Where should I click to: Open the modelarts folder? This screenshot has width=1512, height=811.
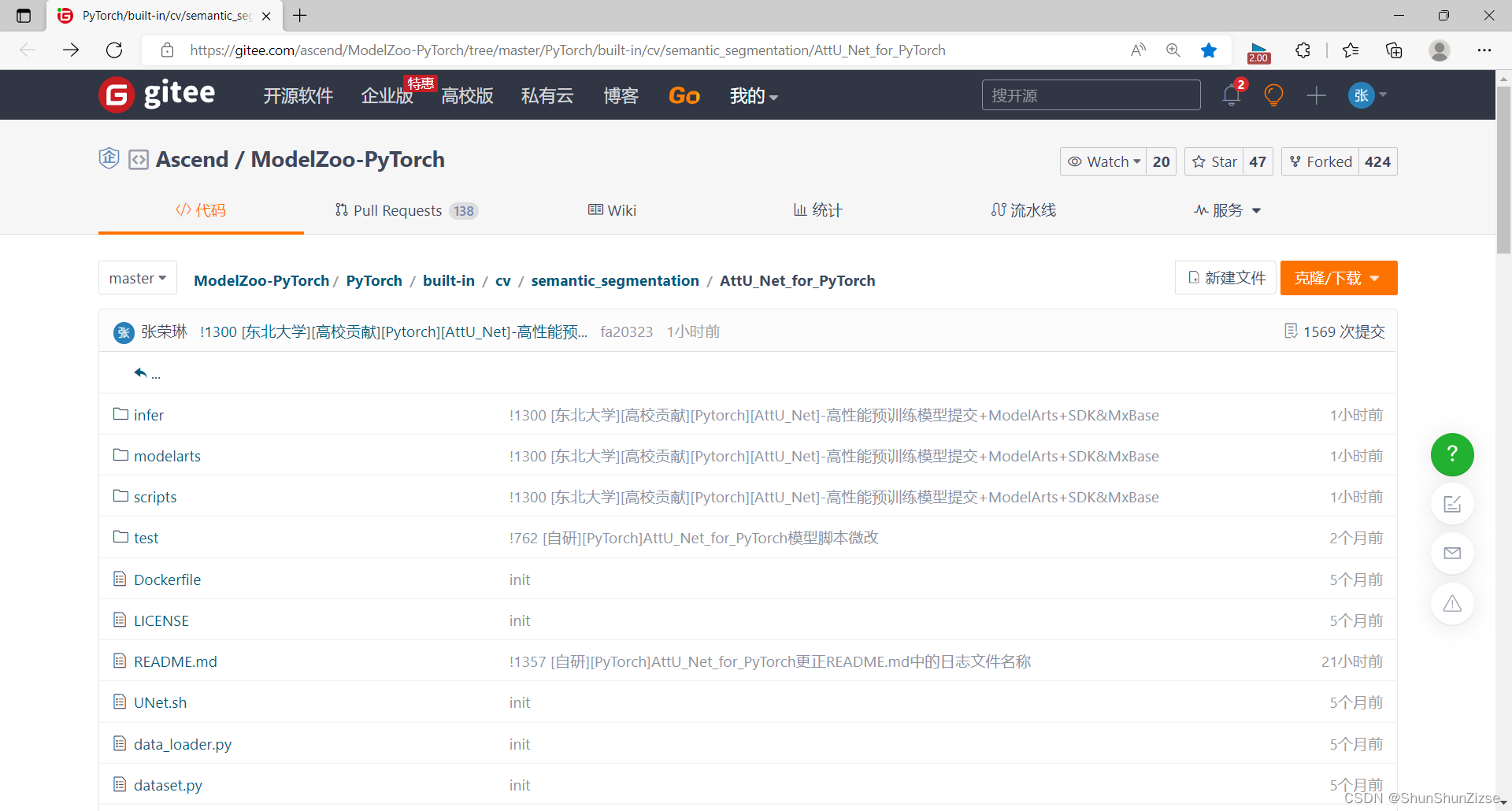point(167,456)
